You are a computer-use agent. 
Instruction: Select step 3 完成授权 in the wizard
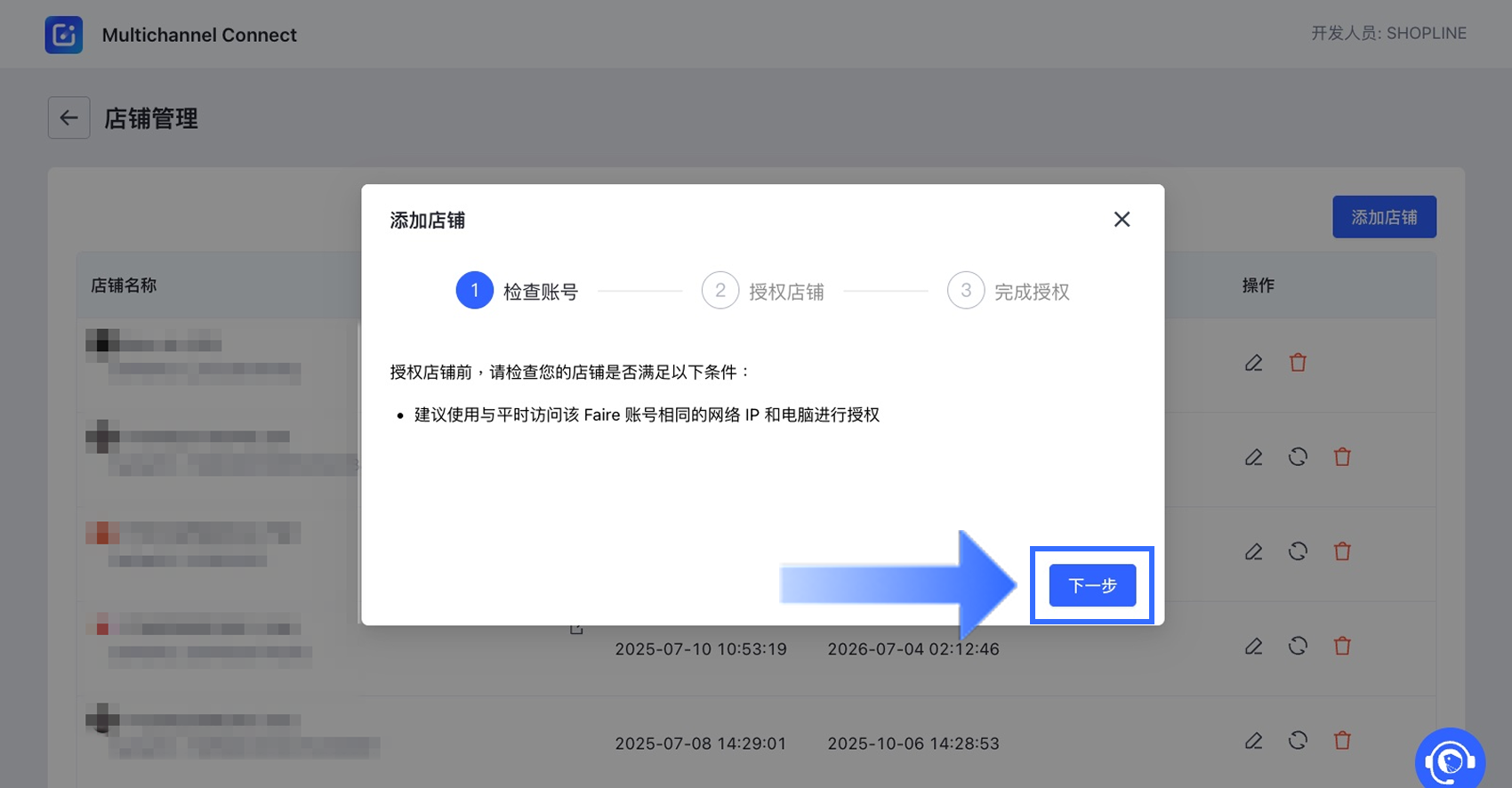coord(1009,291)
